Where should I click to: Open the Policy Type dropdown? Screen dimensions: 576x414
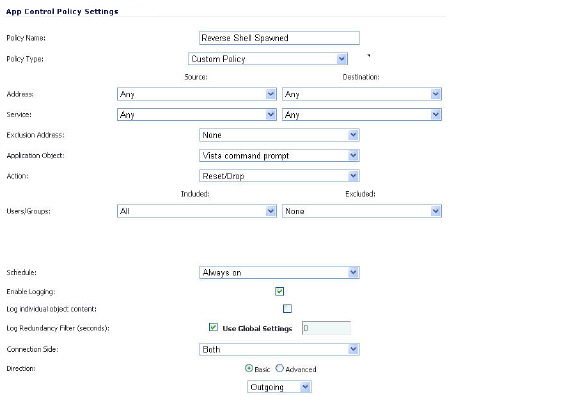tap(268, 59)
